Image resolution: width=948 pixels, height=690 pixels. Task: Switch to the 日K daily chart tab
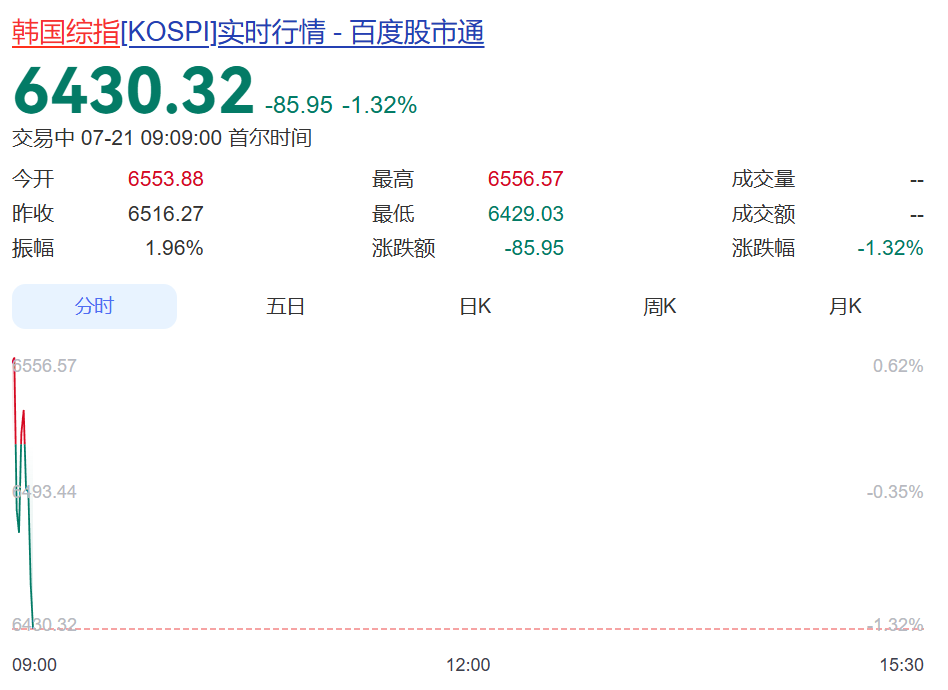coord(475,307)
